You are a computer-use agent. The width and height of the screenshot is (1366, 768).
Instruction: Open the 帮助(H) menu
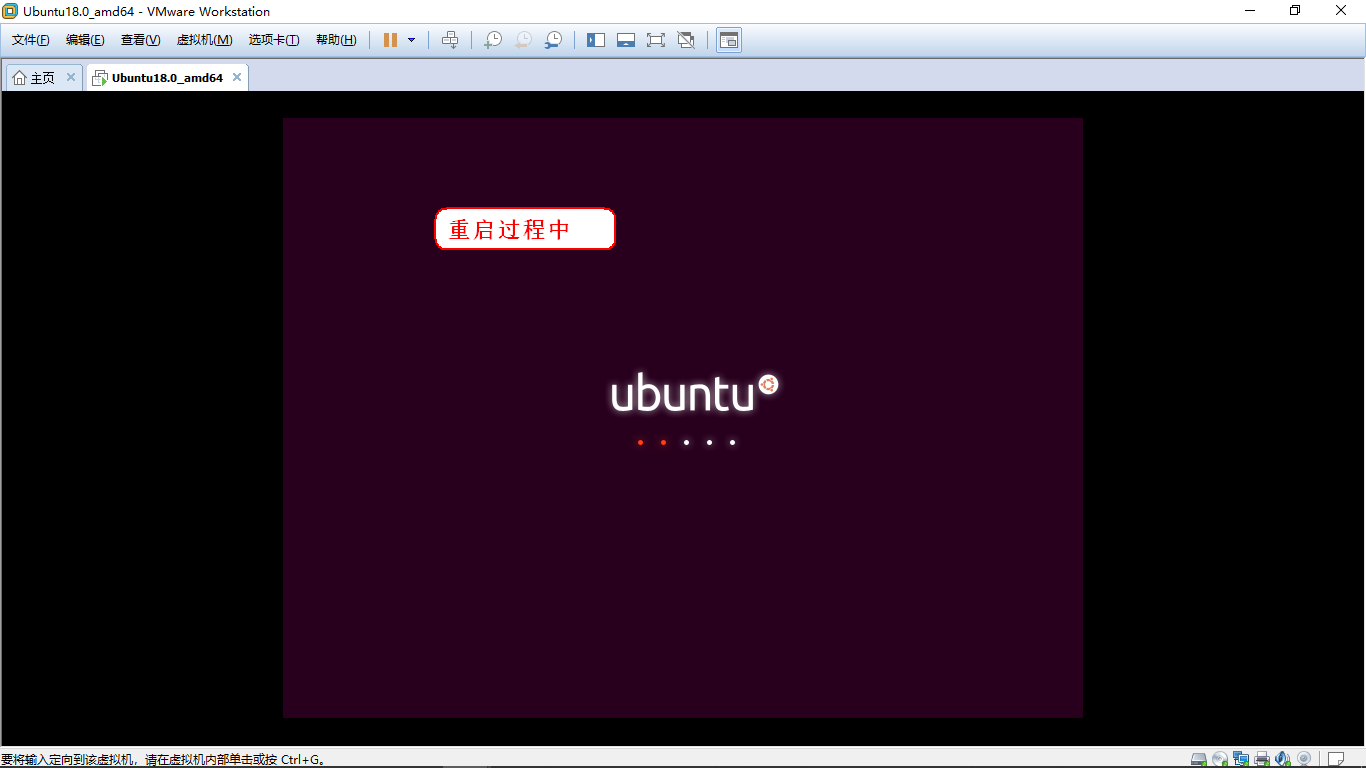(336, 40)
